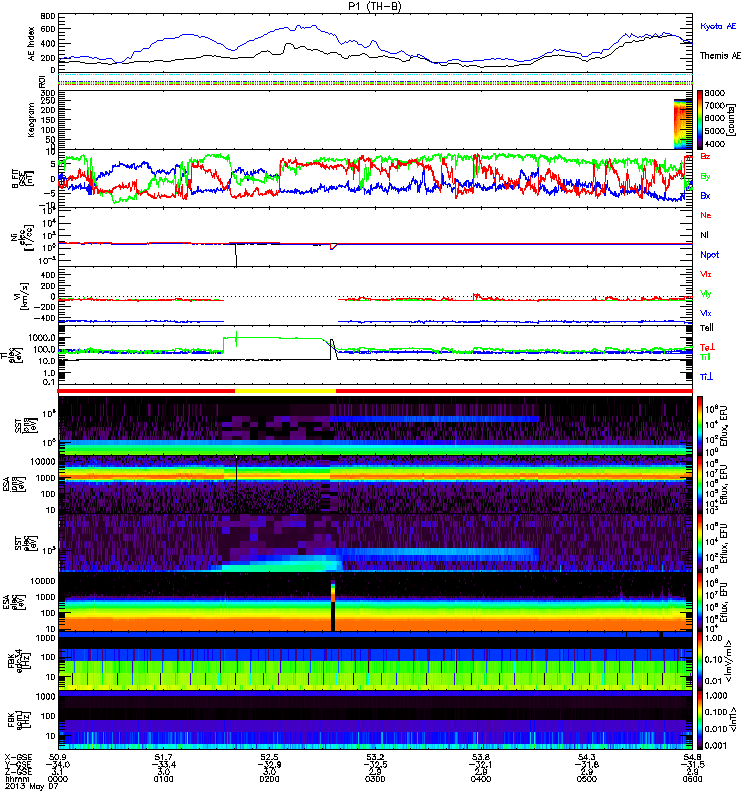This screenshot has width=750, height=800.
Task: Click the AE Index axis label
Action: (32, 43)
